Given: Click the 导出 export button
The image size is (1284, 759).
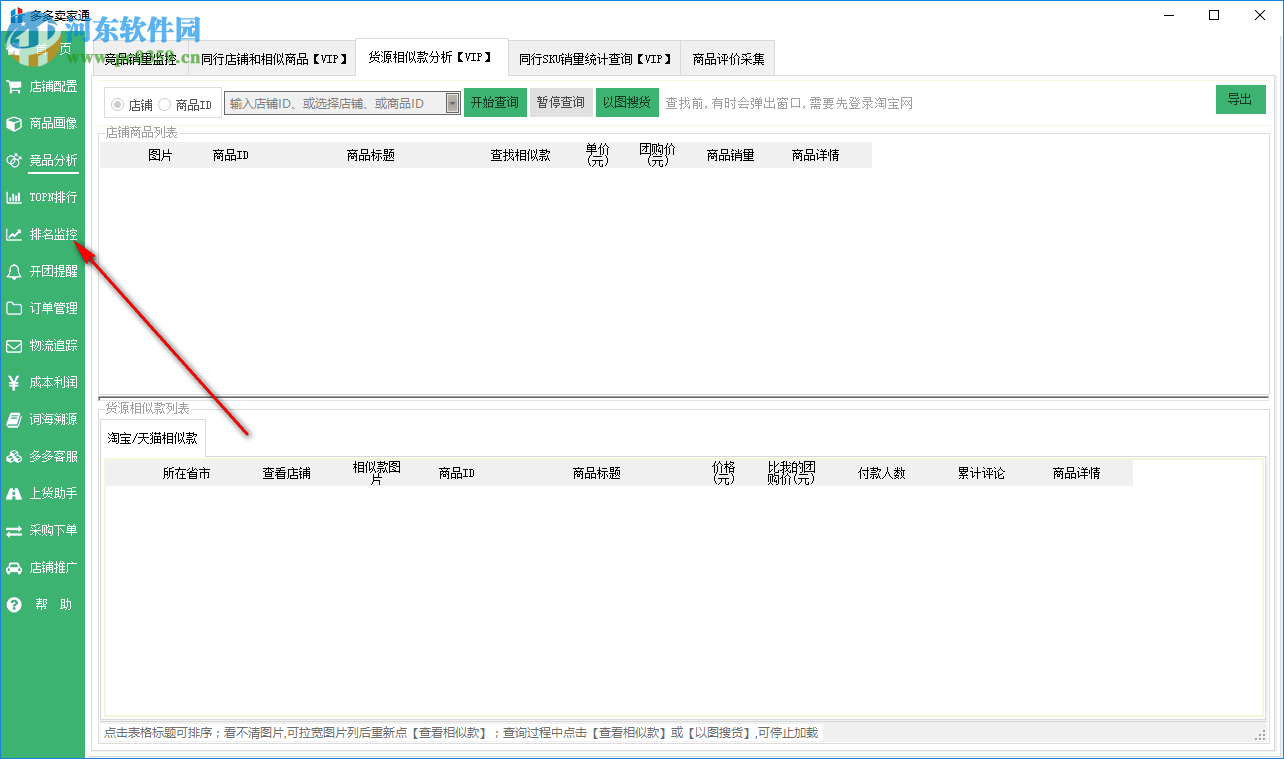Looking at the screenshot, I should click(1240, 99).
